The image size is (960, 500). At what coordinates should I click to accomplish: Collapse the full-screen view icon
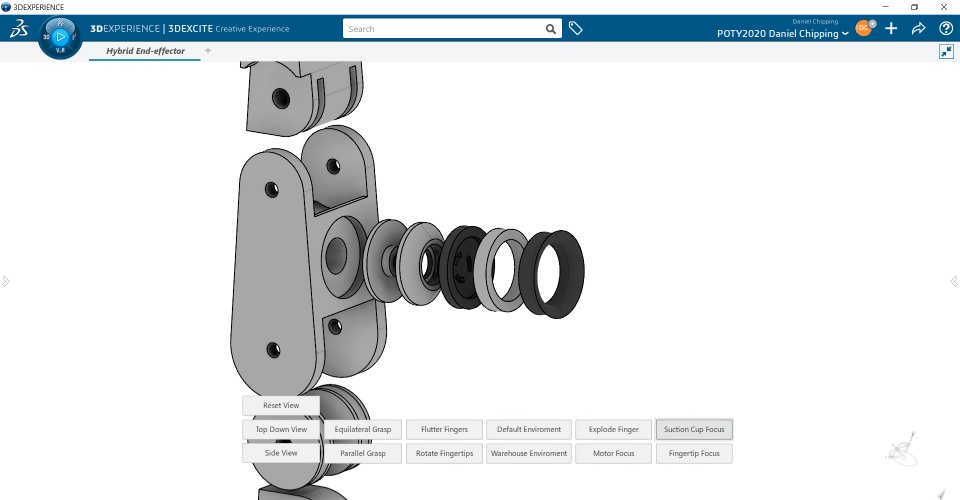(947, 51)
